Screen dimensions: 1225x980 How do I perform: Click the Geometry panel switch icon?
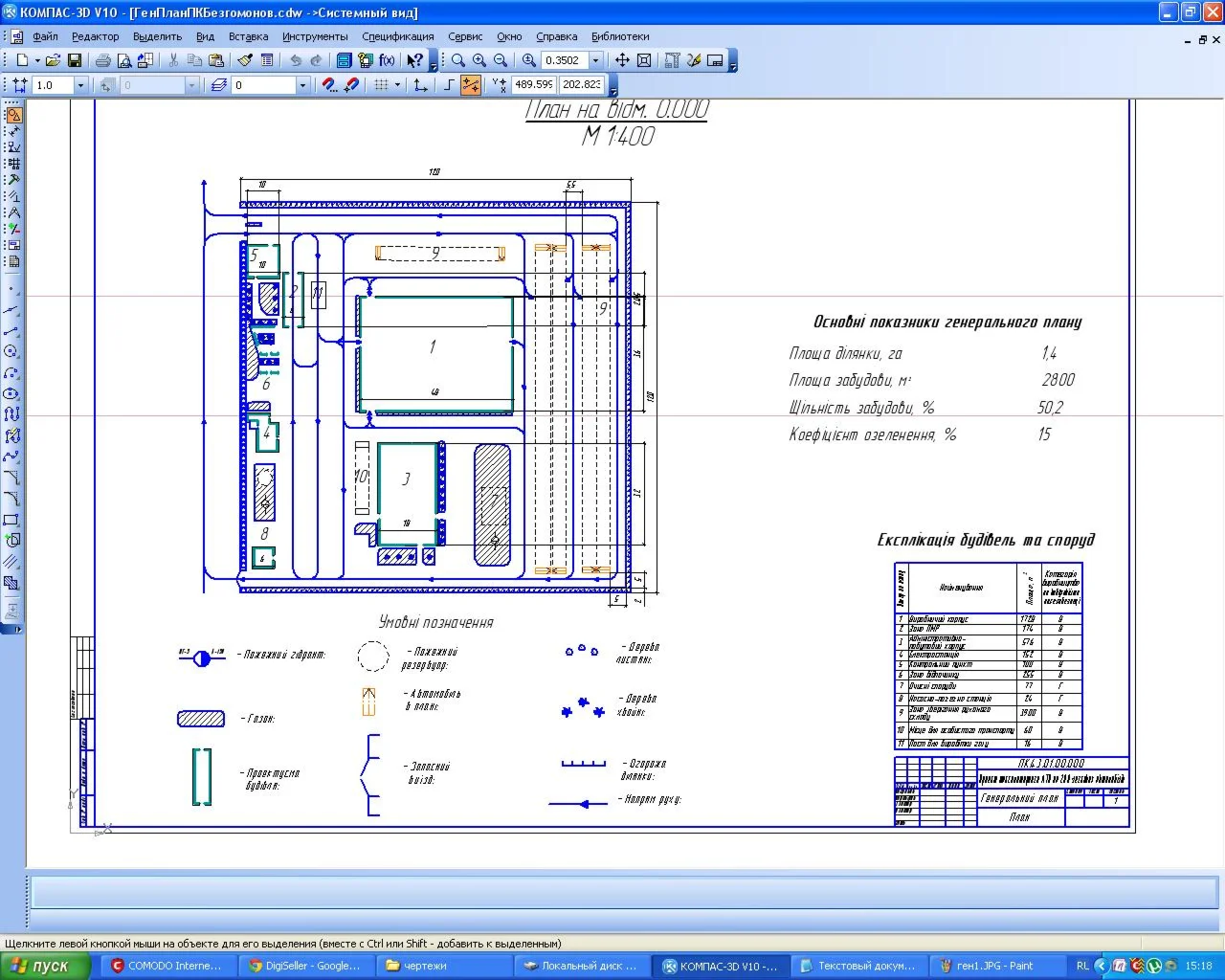click(x=13, y=115)
